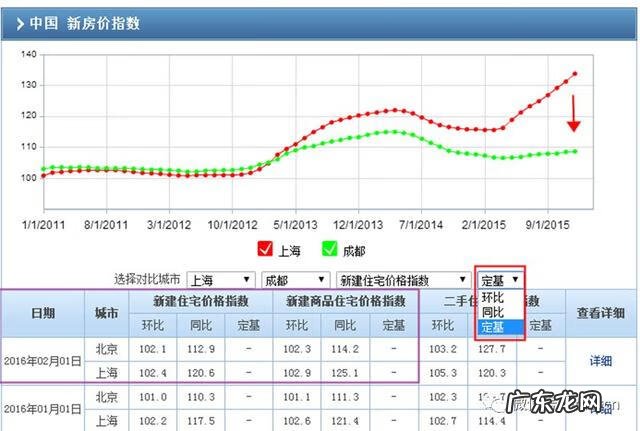640x431 pixels.
Task: Click the value 102.4 in table
Action: pos(153,373)
